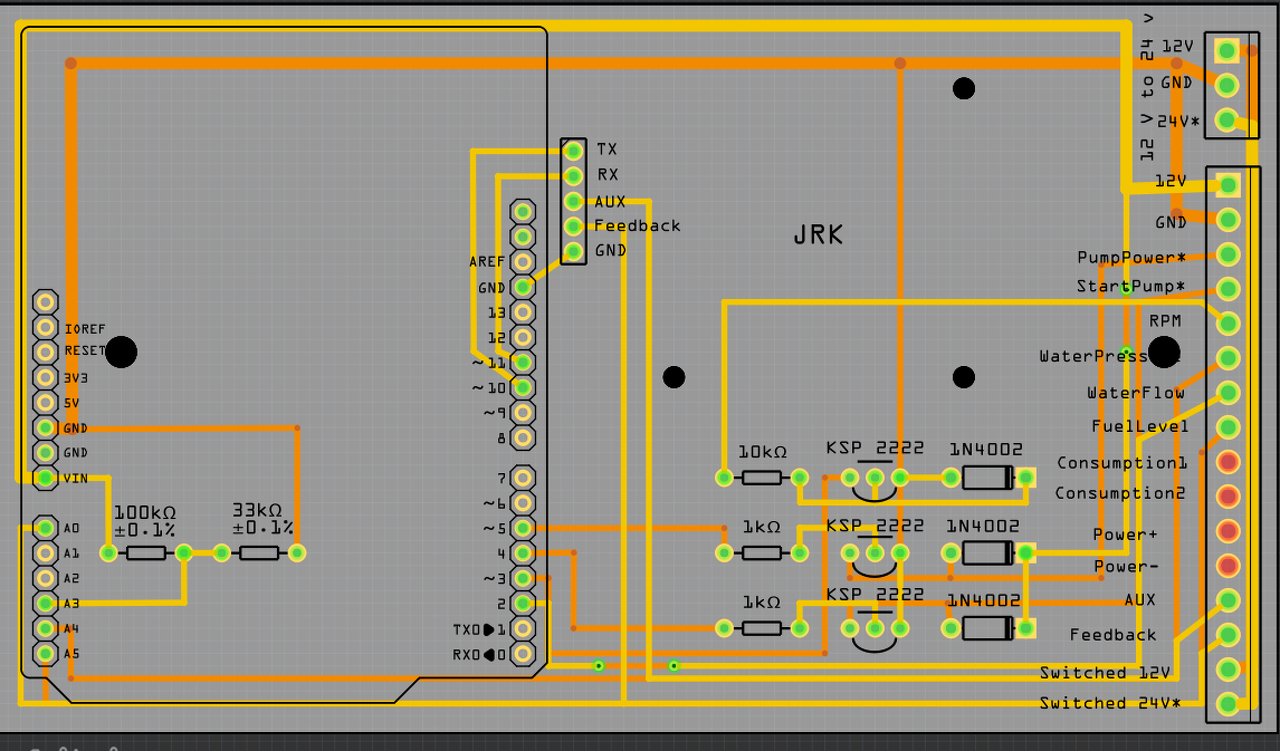Click the Arduino A2 analog pad

[x=45, y=578]
